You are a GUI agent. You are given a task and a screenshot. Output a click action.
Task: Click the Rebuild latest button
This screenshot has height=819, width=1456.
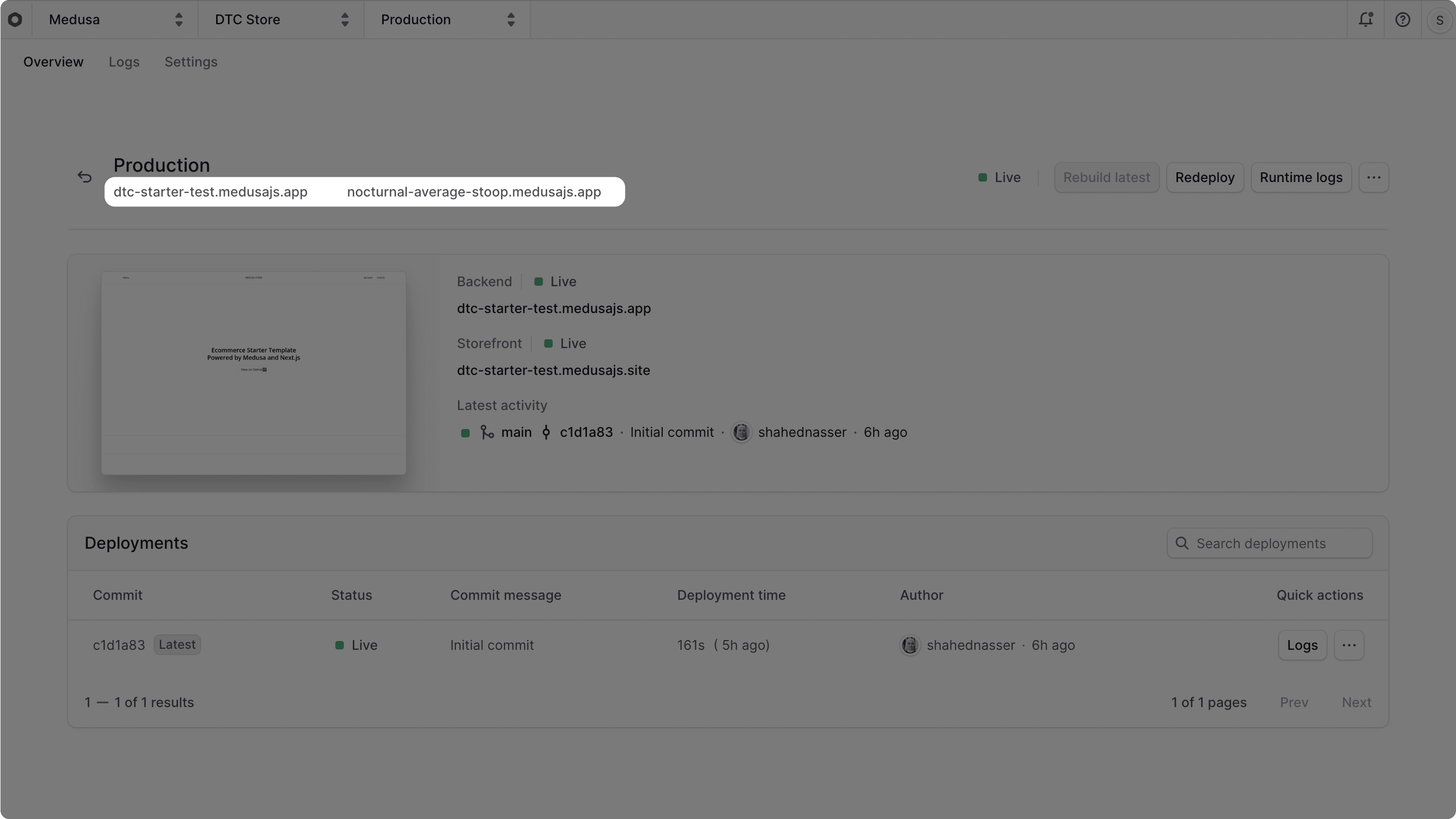click(1106, 177)
